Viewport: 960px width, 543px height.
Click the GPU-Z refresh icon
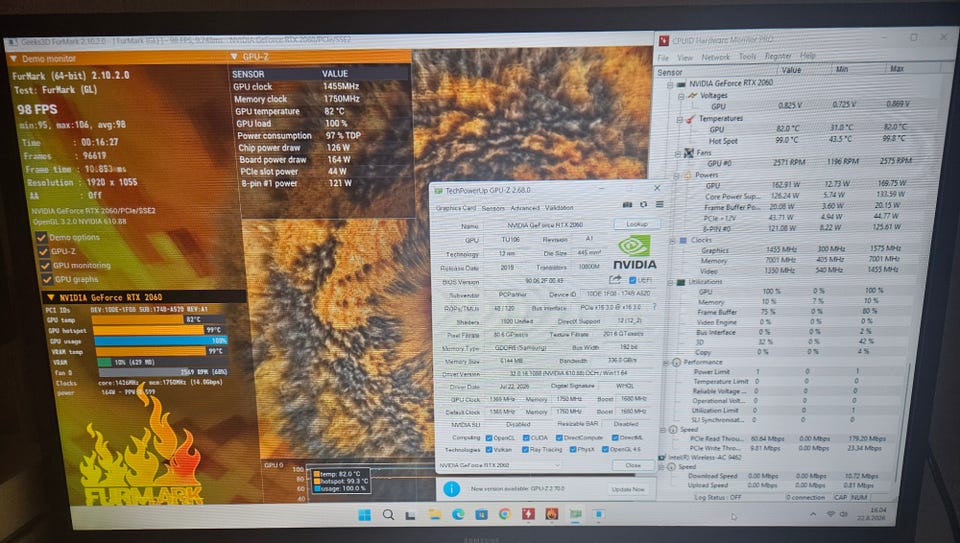coord(643,204)
